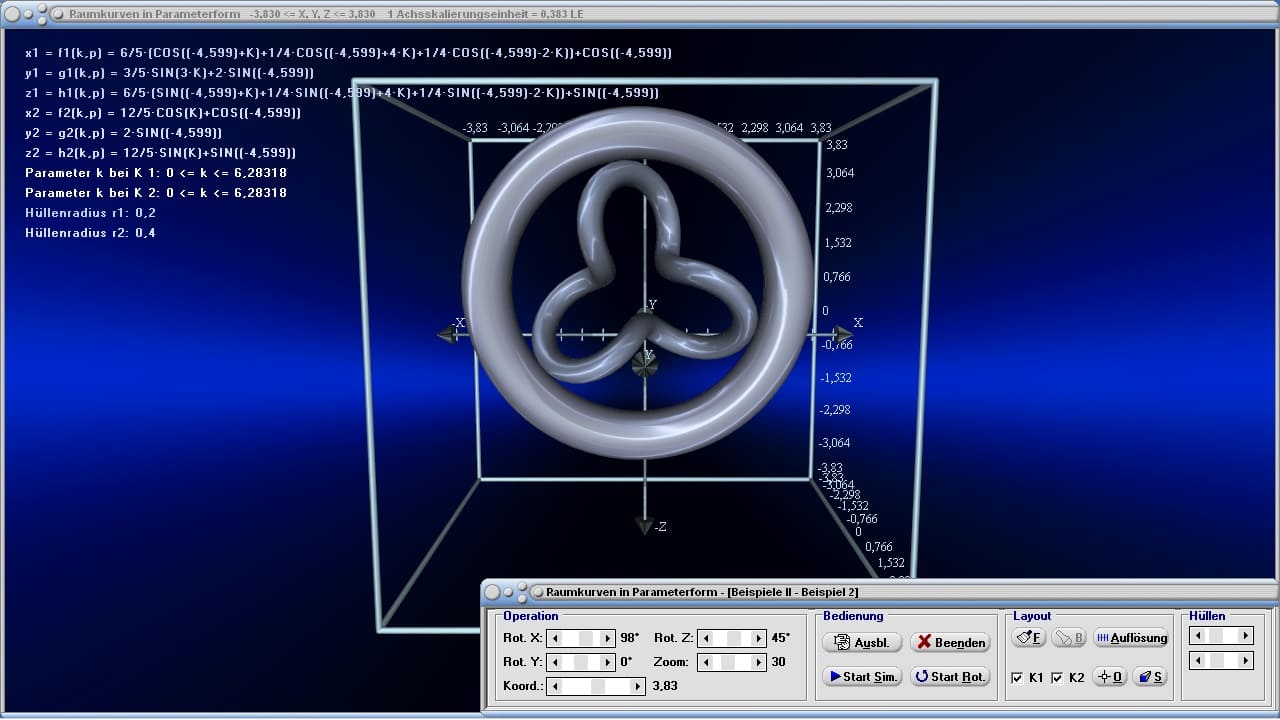
Task: Click the main window title bar 'Raumkurven in Parameterform'
Action: click(x=640, y=14)
